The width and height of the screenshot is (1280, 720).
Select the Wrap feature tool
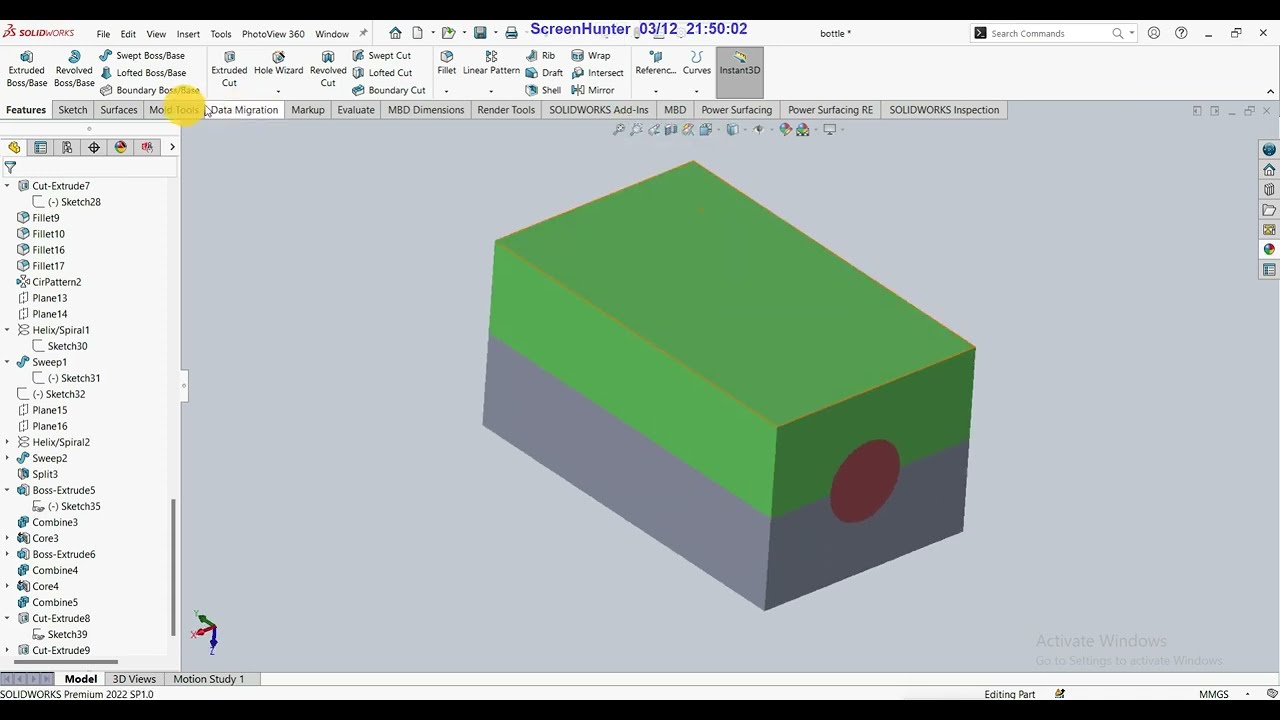coord(590,56)
